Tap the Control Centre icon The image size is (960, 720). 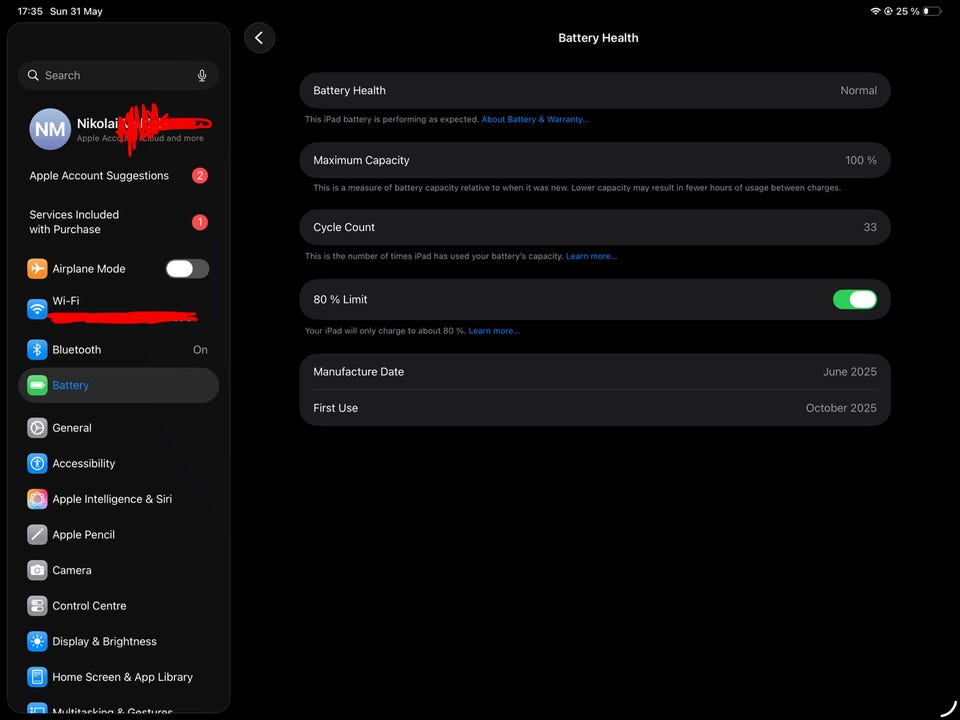coord(37,606)
